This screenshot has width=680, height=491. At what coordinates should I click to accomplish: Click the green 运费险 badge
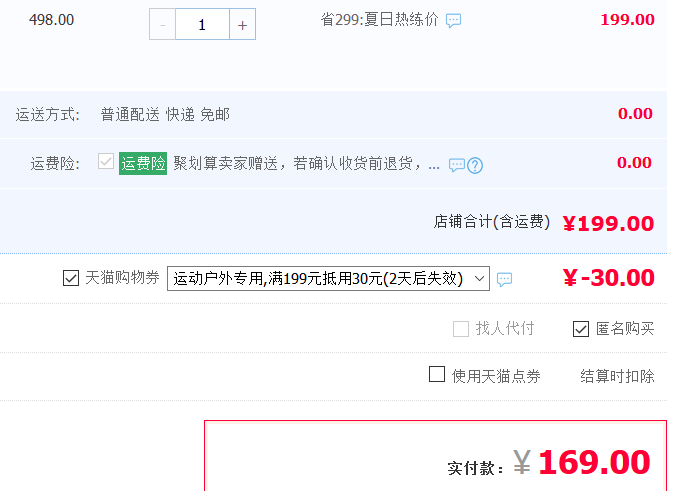pos(143,164)
